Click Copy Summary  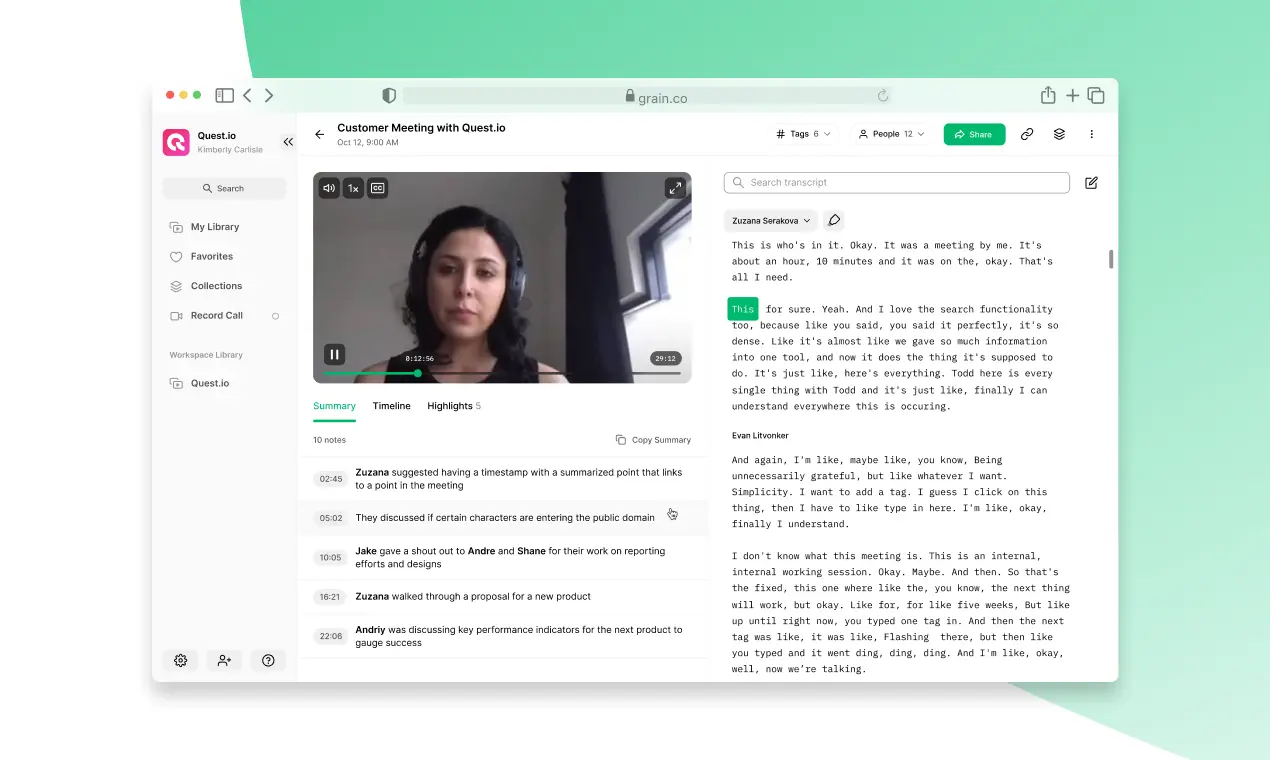pos(653,440)
